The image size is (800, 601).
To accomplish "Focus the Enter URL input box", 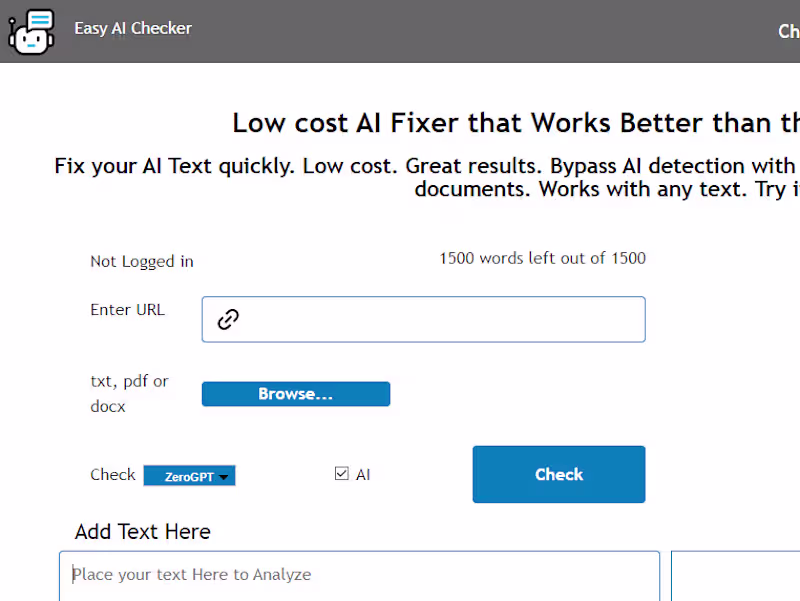I will pyautogui.click(x=440, y=319).
